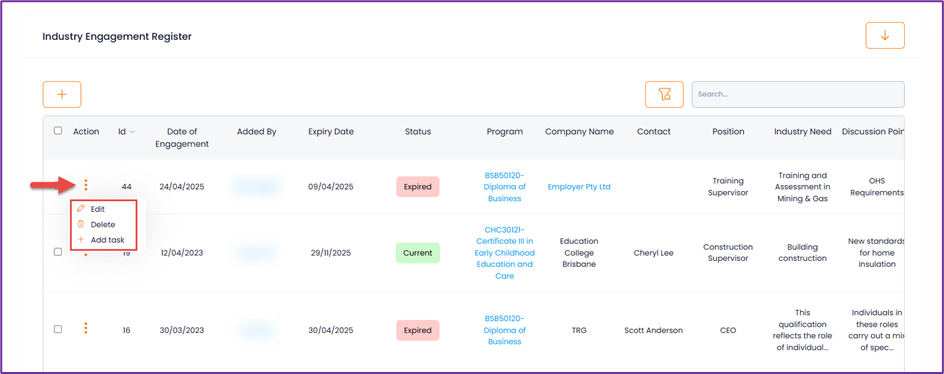Open three-dot action menu for Id 16
Viewport: 944px width, 374px height.
(x=86, y=328)
